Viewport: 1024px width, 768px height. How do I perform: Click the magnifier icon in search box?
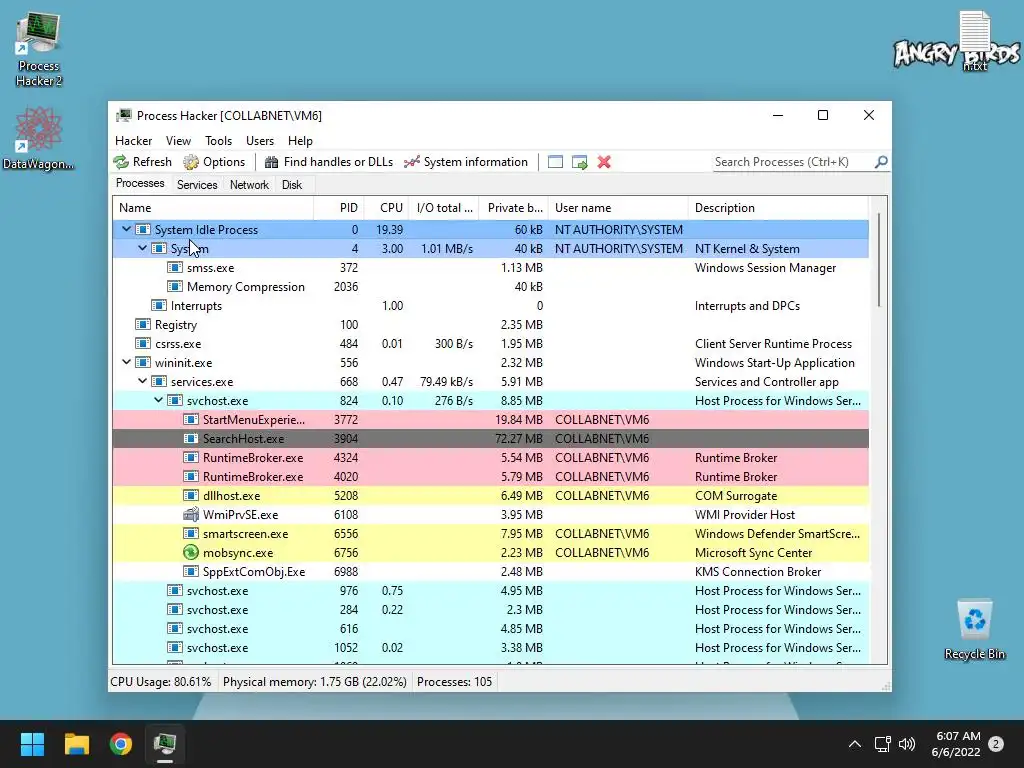tap(881, 161)
